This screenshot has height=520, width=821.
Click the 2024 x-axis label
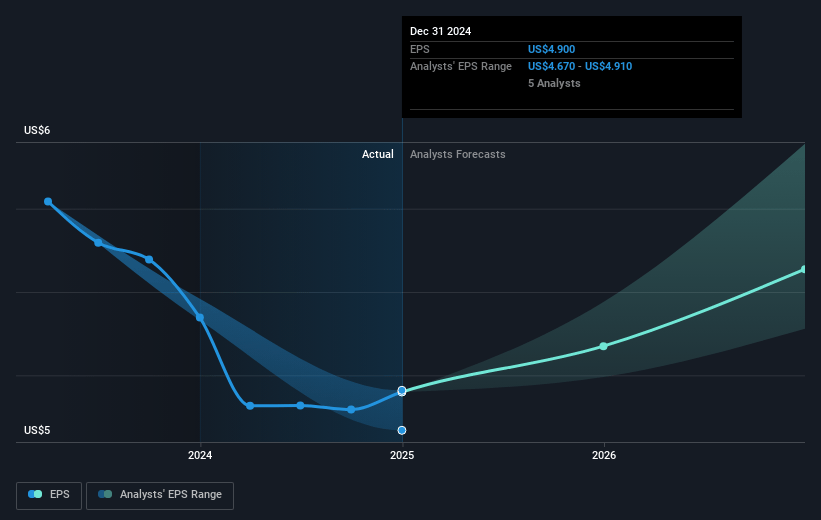200,456
